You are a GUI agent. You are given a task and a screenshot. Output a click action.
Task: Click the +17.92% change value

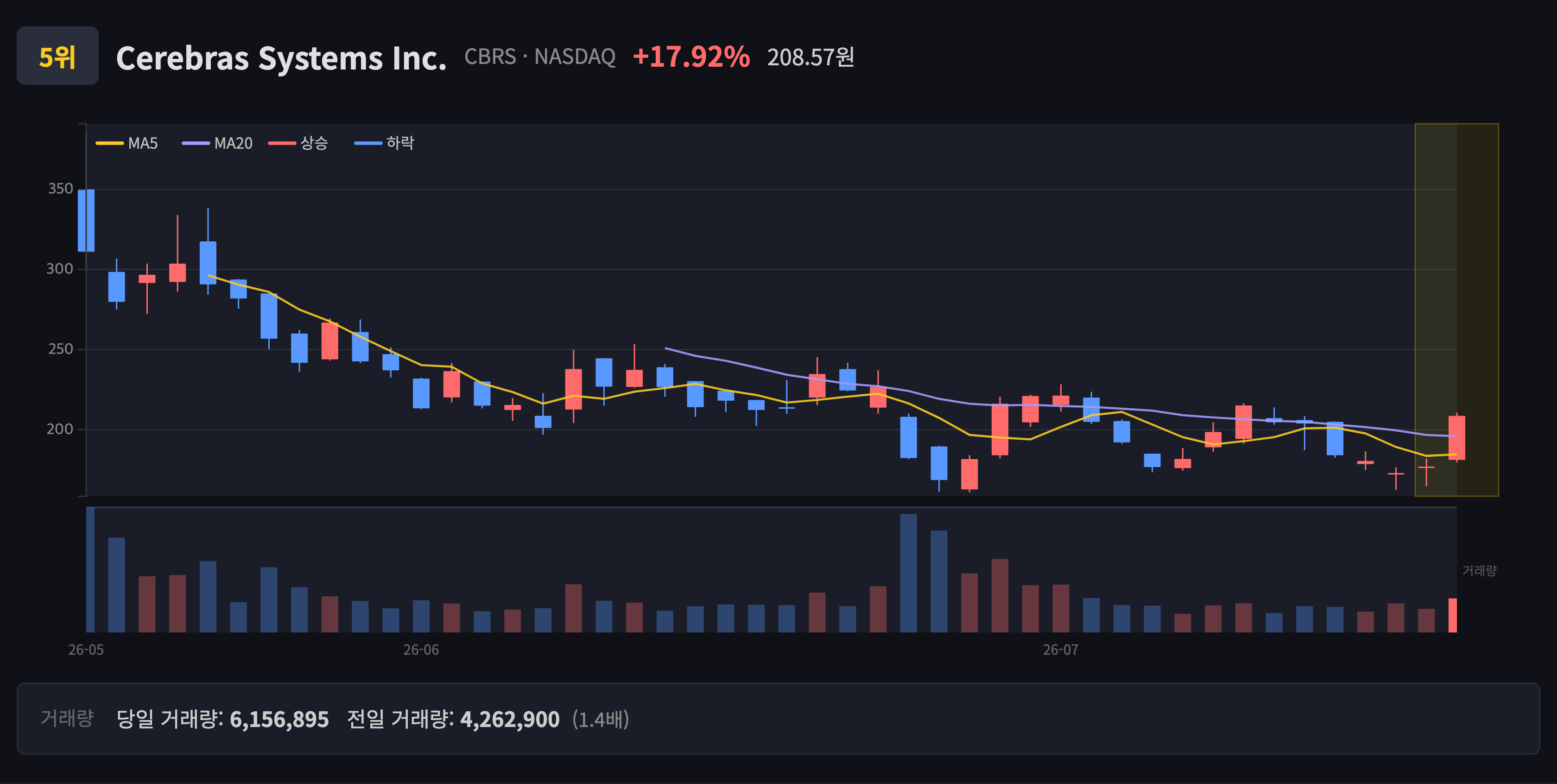pos(691,57)
